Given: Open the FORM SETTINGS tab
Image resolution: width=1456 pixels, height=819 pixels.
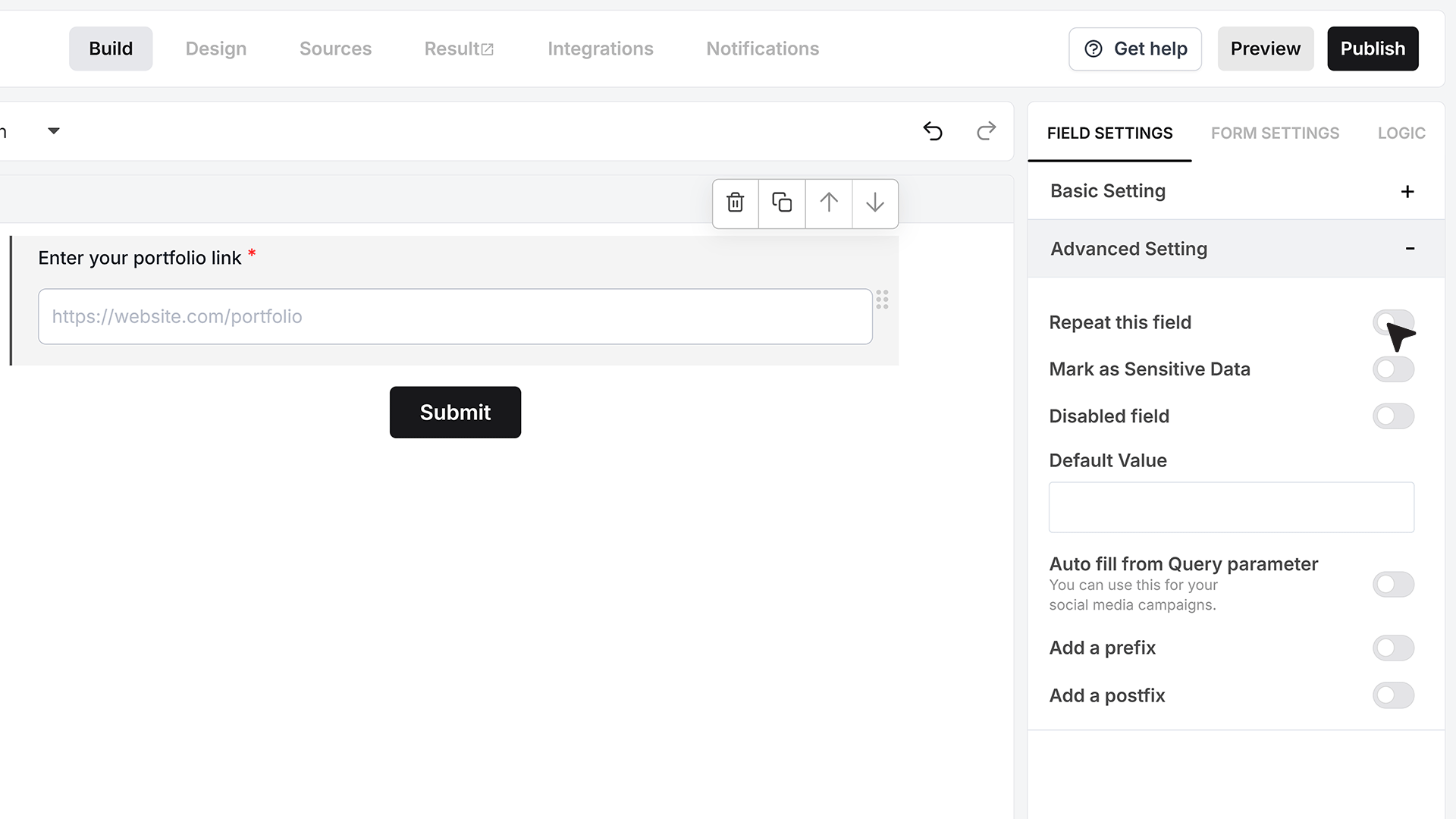Looking at the screenshot, I should [1275, 133].
